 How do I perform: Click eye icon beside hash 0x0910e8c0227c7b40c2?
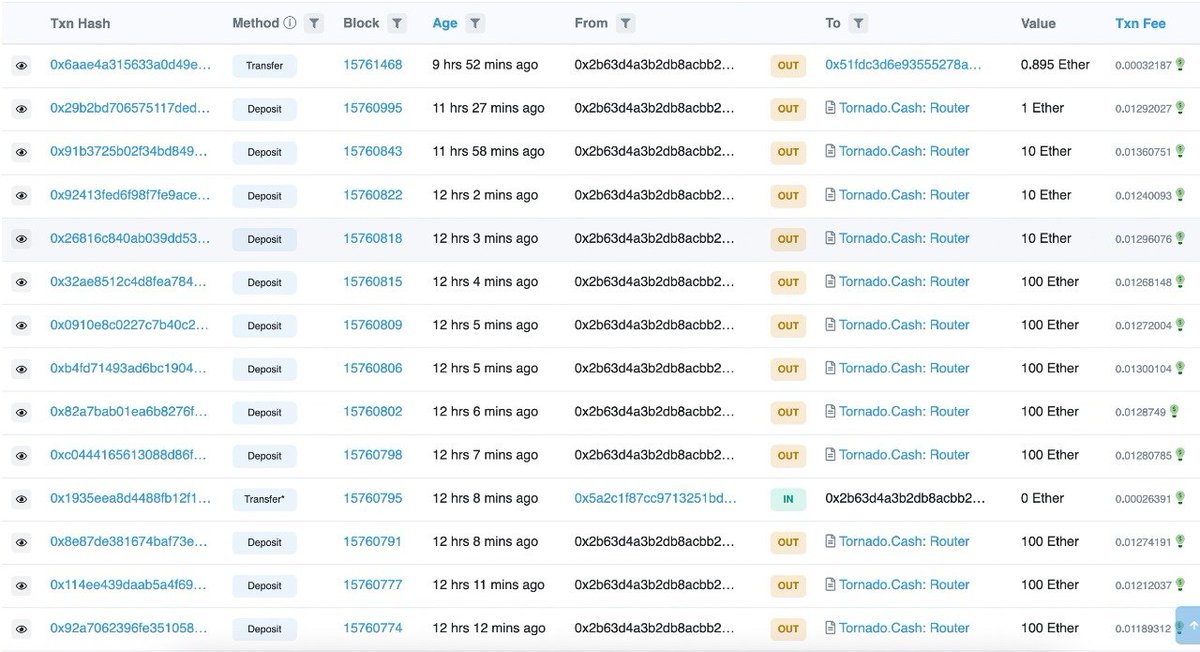[x=21, y=325]
